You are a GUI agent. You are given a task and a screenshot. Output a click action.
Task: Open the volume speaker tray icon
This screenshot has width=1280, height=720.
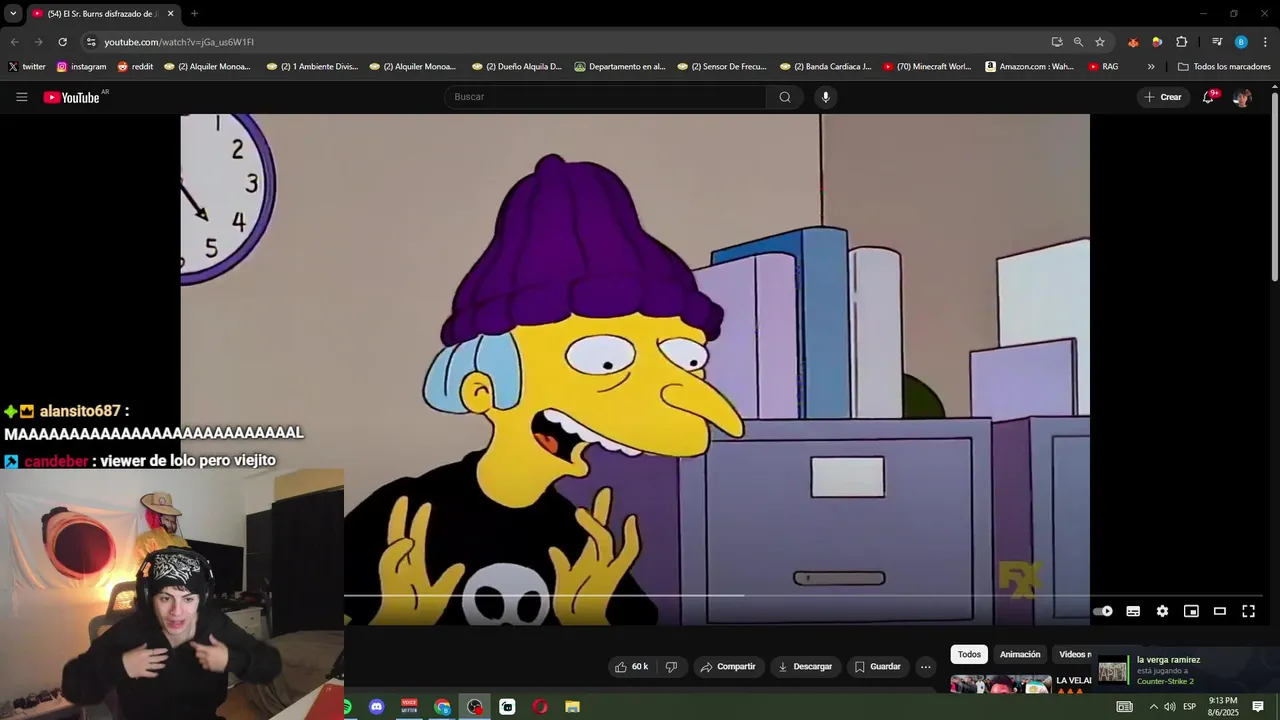click(x=1170, y=707)
